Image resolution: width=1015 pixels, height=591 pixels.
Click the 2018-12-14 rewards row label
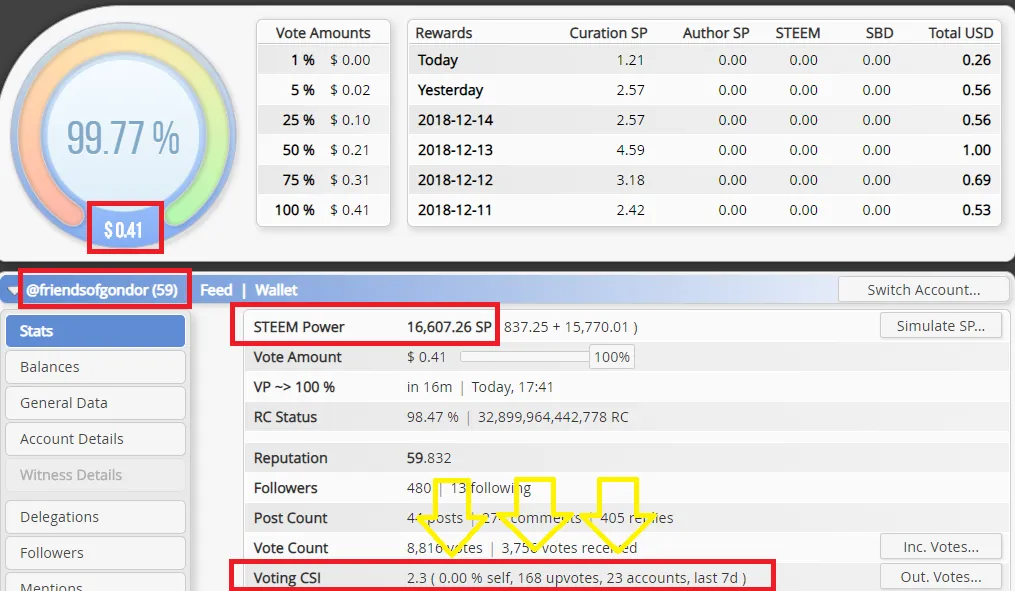click(455, 120)
